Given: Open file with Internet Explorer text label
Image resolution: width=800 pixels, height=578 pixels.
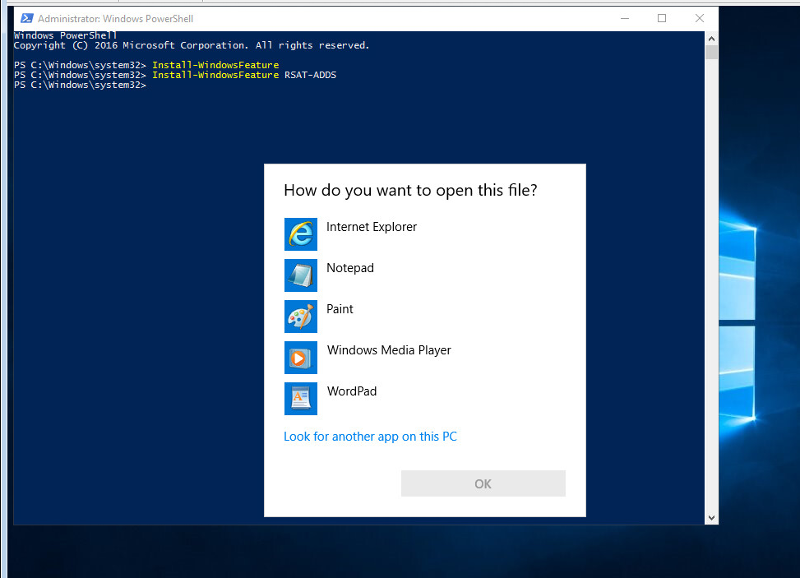Looking at the screenshot, I should click(371, 227).
